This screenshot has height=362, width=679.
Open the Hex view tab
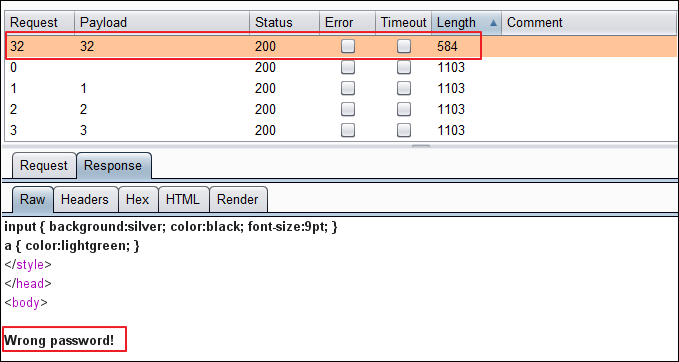click(138, 199)
